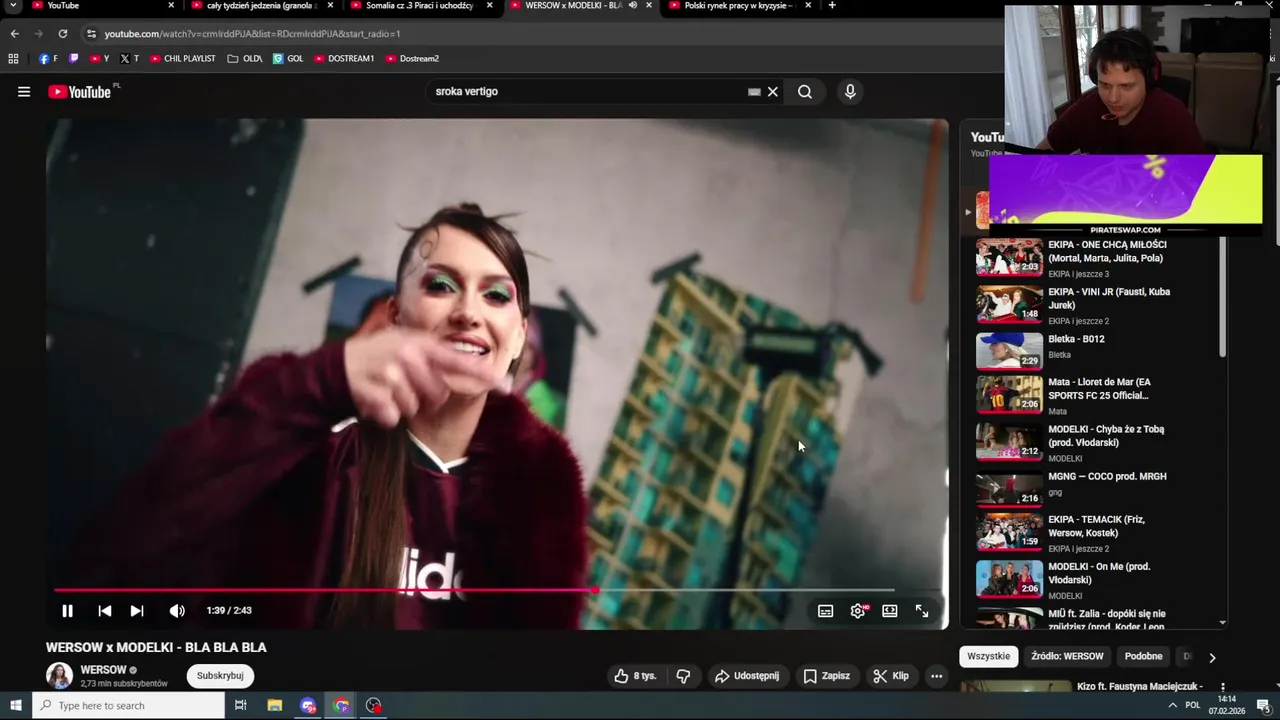Run search with magnifier button
This screenshot has height=720, width=1280.
(805, 92)
